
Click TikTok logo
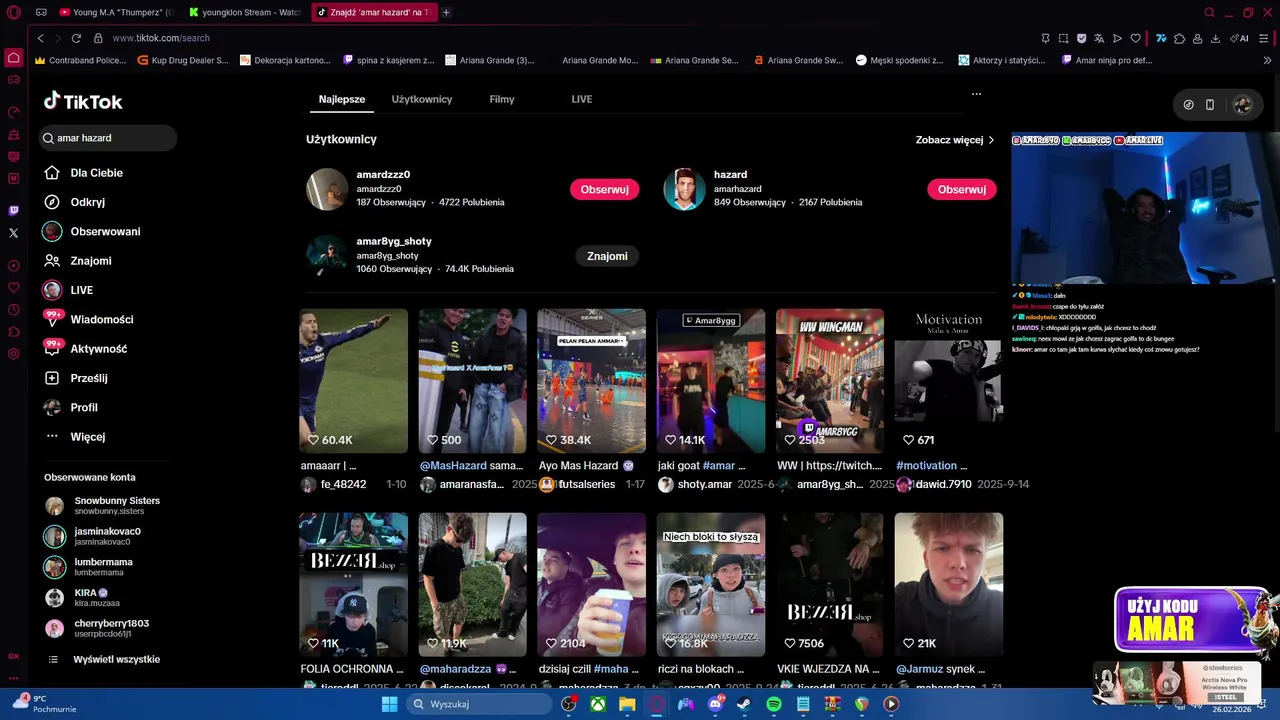83,101
